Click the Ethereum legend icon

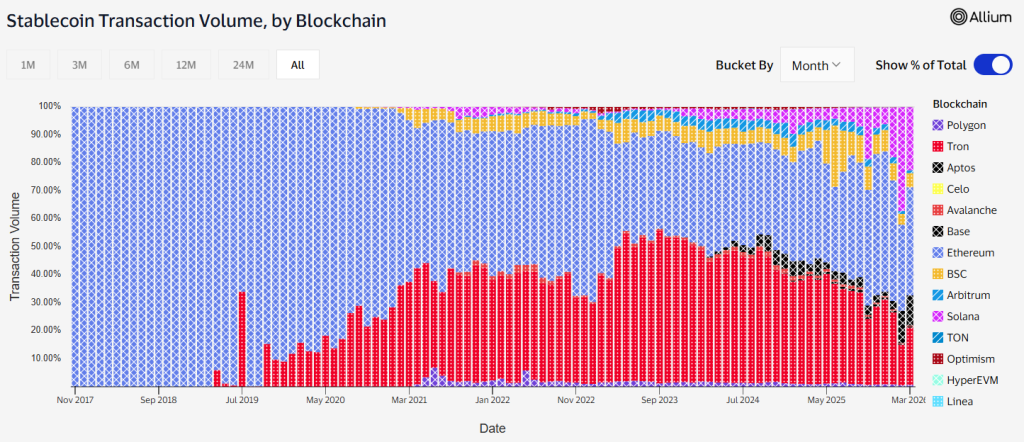(938, 253)
